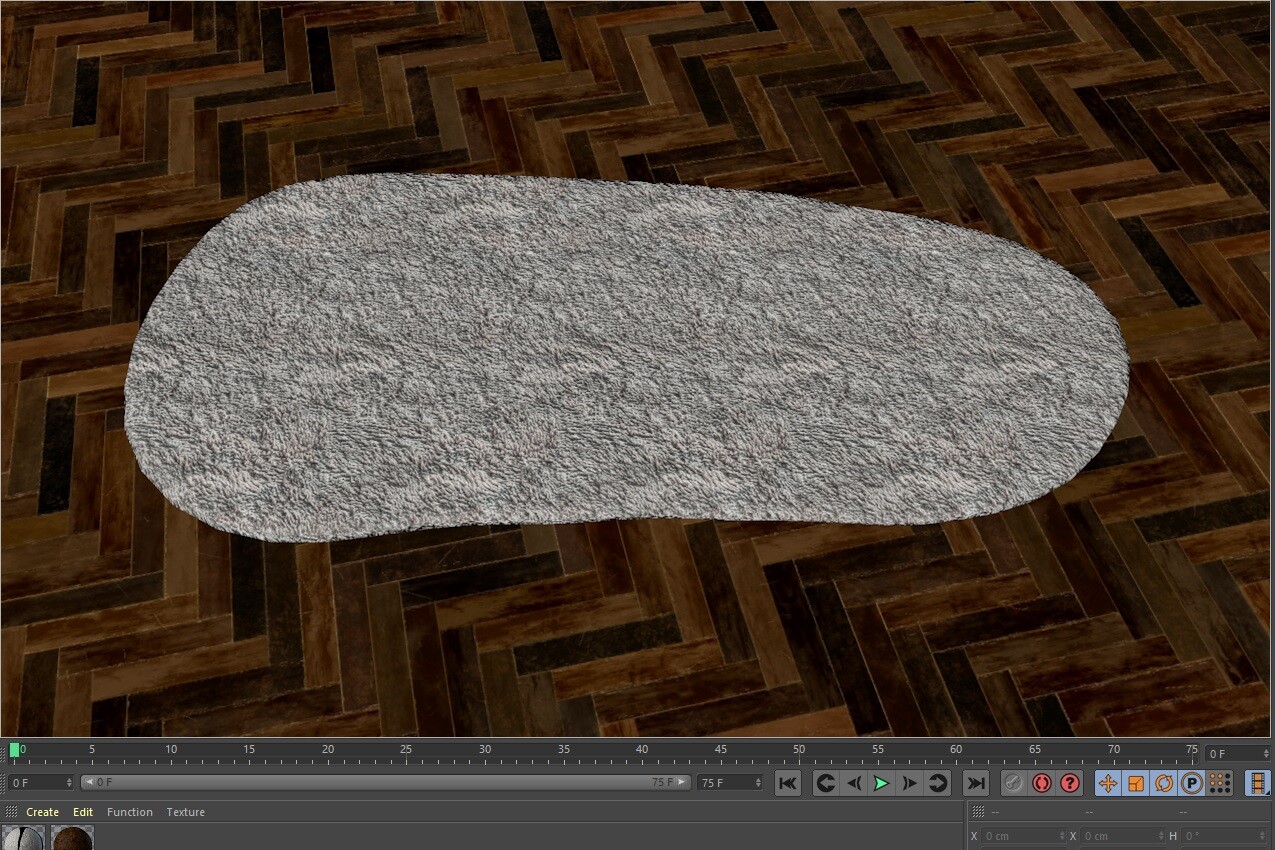Select the carpet material thumbnail
The image size is (1275, 850).
click(x=22, y=838)
